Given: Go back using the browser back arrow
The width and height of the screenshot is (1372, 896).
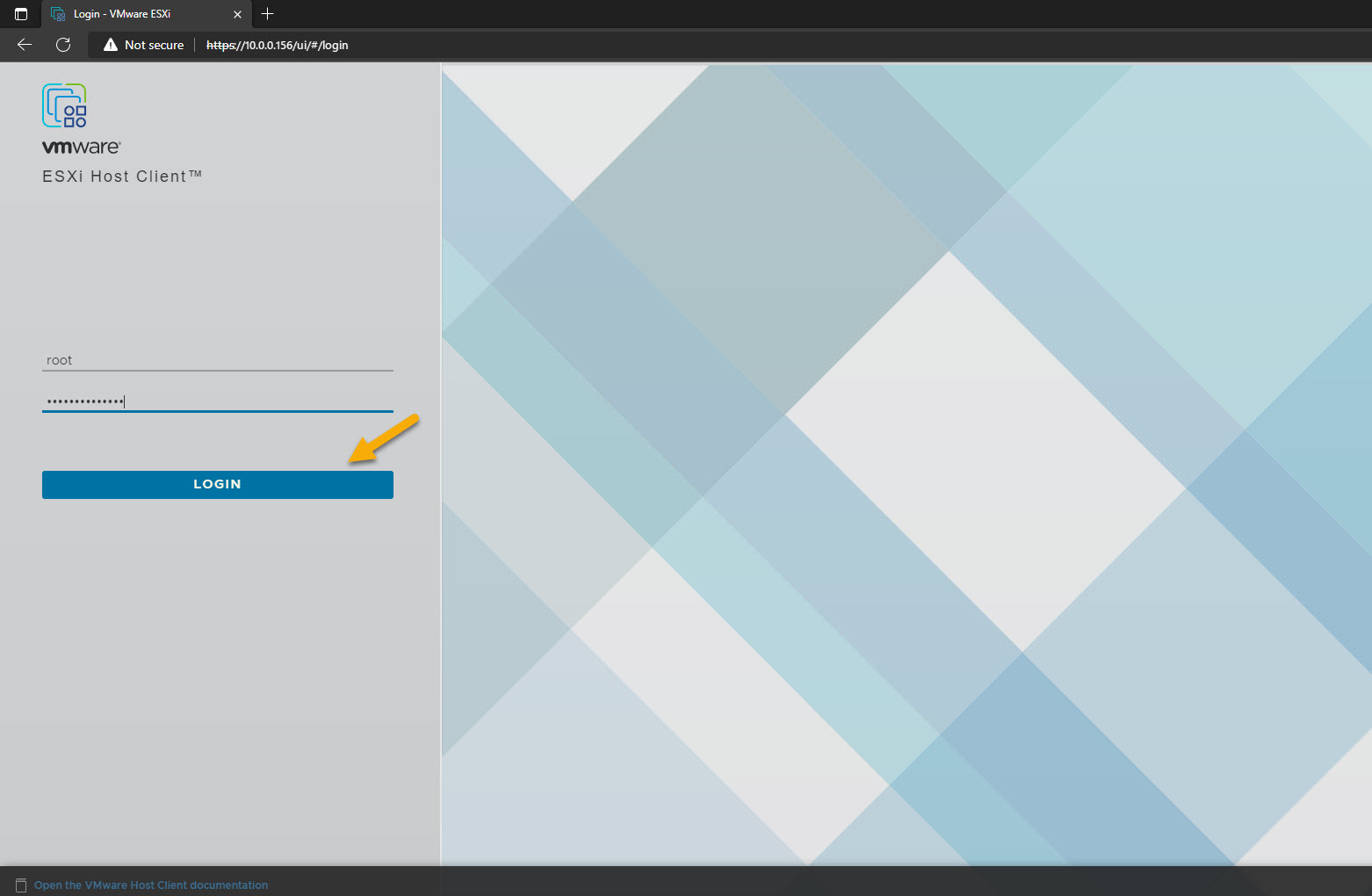Looking at the screenshot, I should [25, 45].
